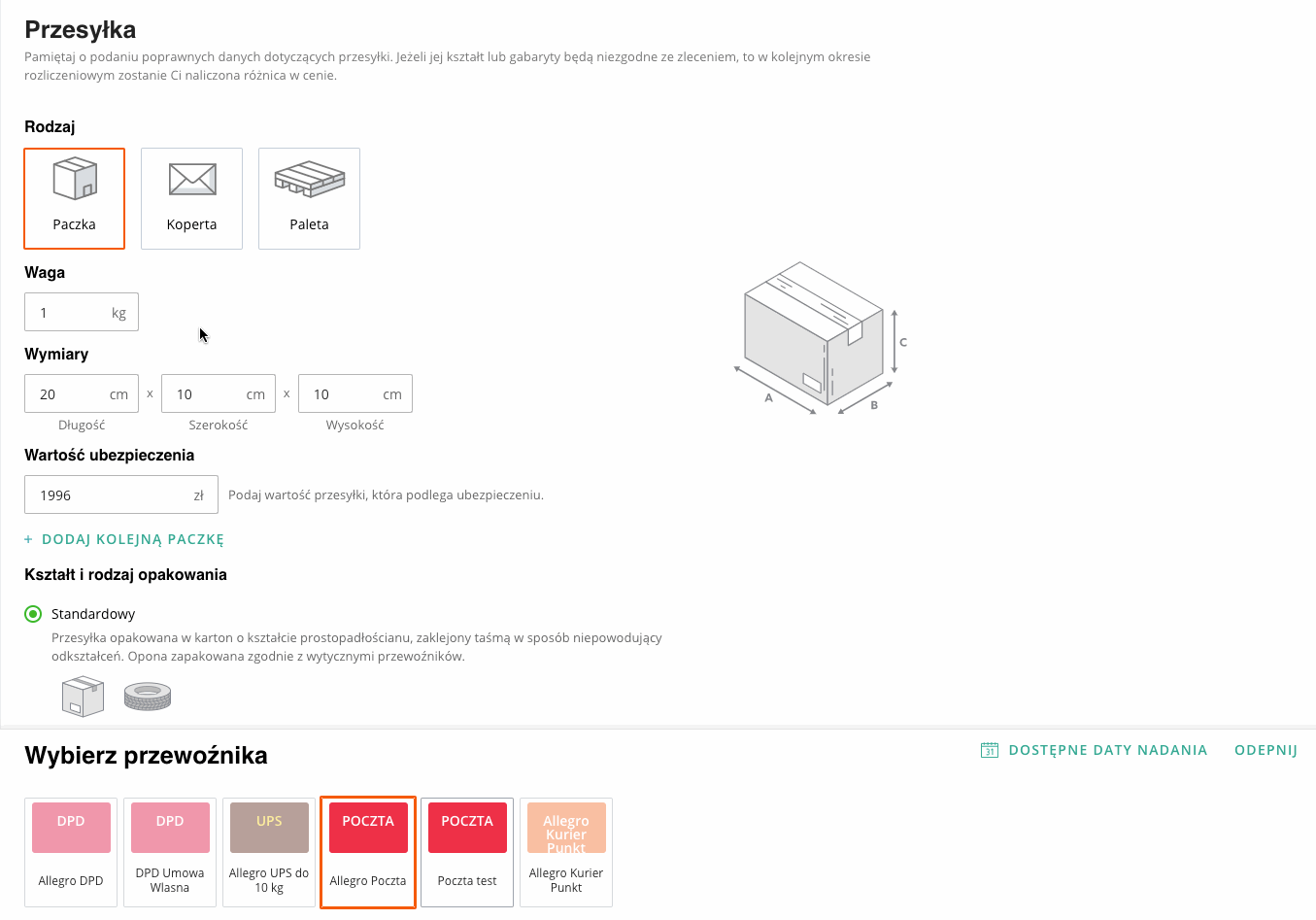Select the Allegro Poczta carrier
The width and height of the screenshot is (1316, 920).
368,851
